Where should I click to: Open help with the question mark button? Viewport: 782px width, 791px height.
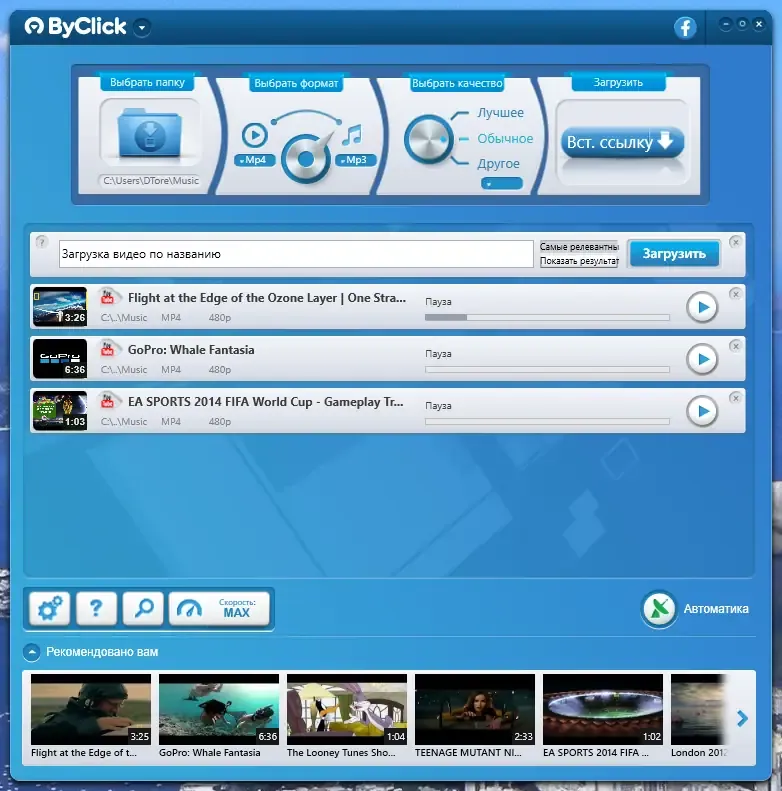[x=96, y=608]
